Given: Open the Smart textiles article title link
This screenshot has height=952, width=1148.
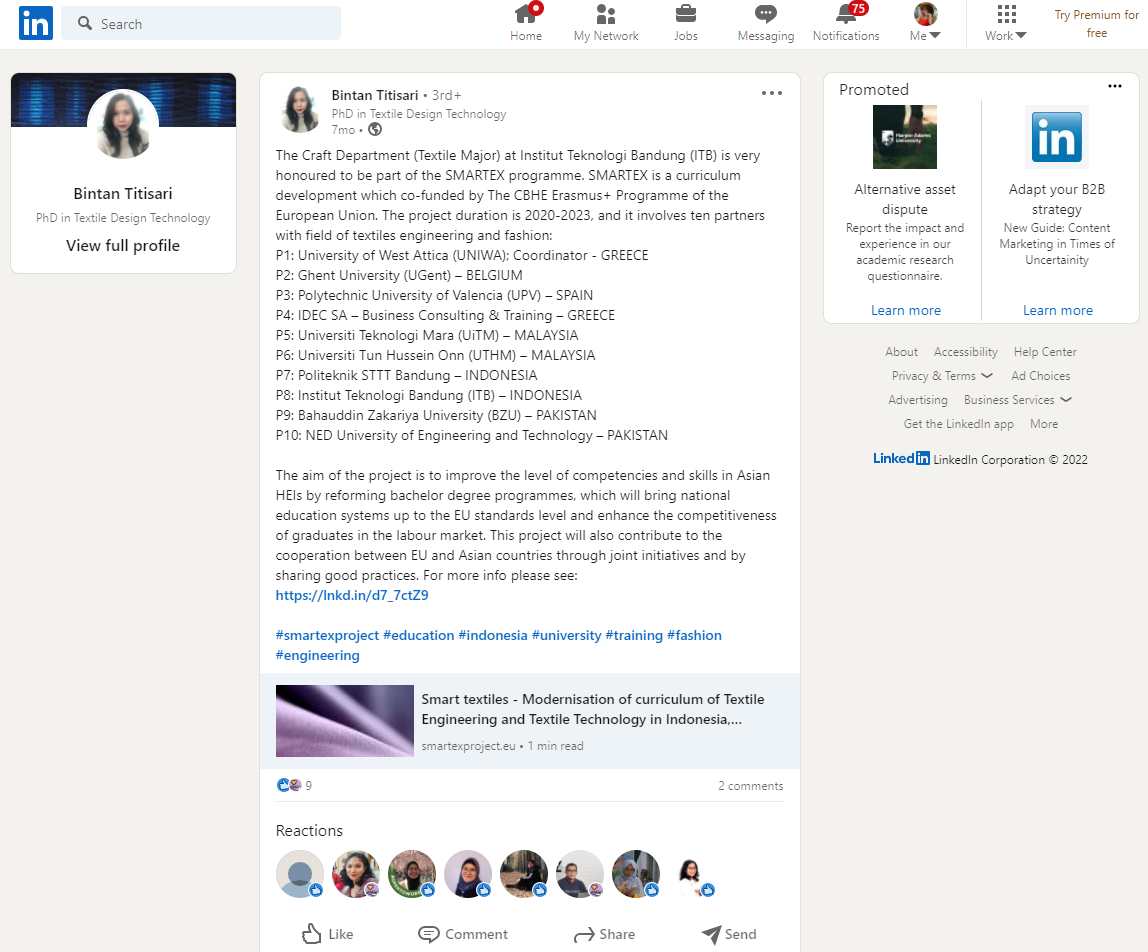Looking at the screenshot, I should pyautogui.click(x=592, y=709).
